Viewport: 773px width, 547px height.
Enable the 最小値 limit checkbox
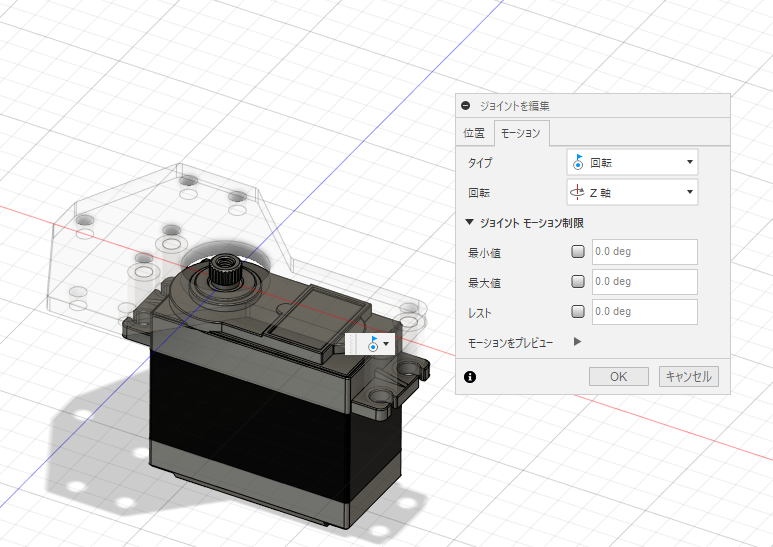(578, 251)
